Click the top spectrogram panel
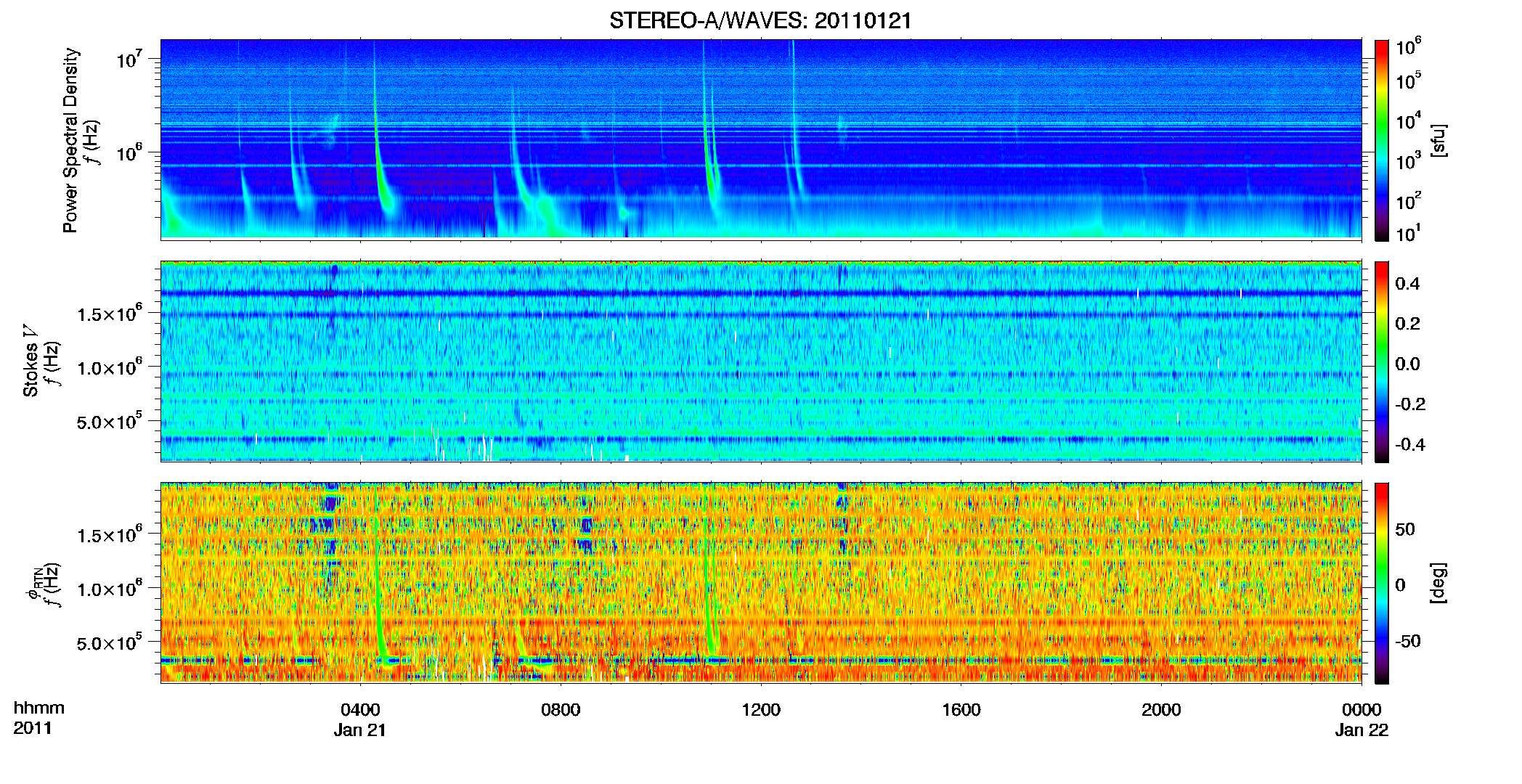Screen dimensions: 1522x784 pyautogui.click(x=761, y=139)
